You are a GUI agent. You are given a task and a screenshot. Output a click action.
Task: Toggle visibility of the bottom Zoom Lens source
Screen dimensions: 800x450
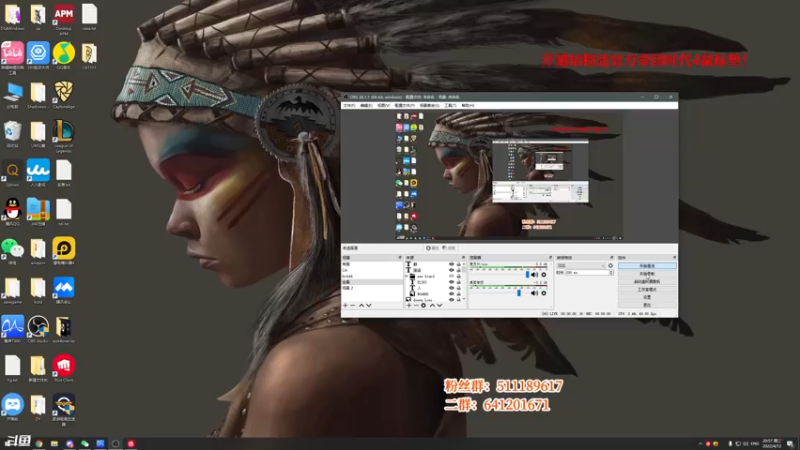pyautogui.click(x=451, y=299)
